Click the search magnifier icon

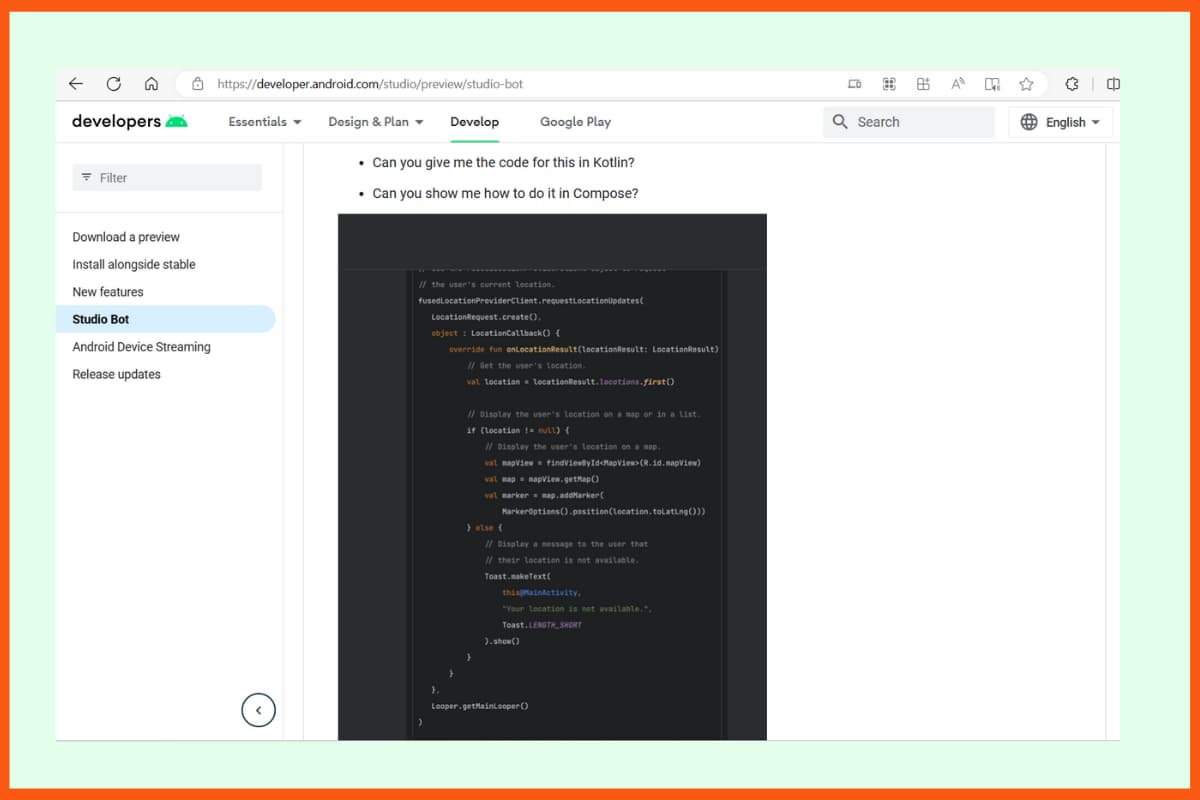tap(841, 121)
